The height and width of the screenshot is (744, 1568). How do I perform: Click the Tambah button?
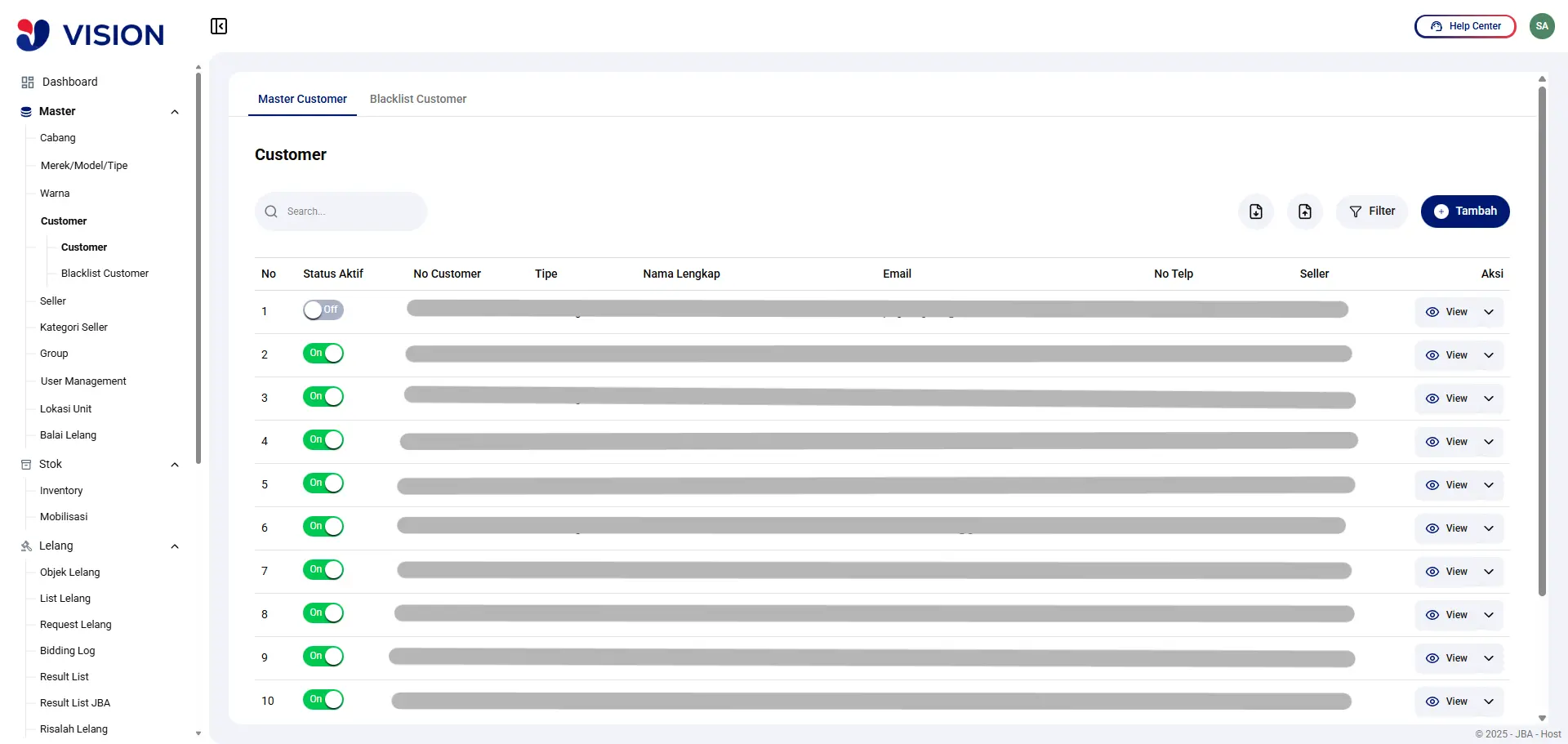tap(1464, 212)
